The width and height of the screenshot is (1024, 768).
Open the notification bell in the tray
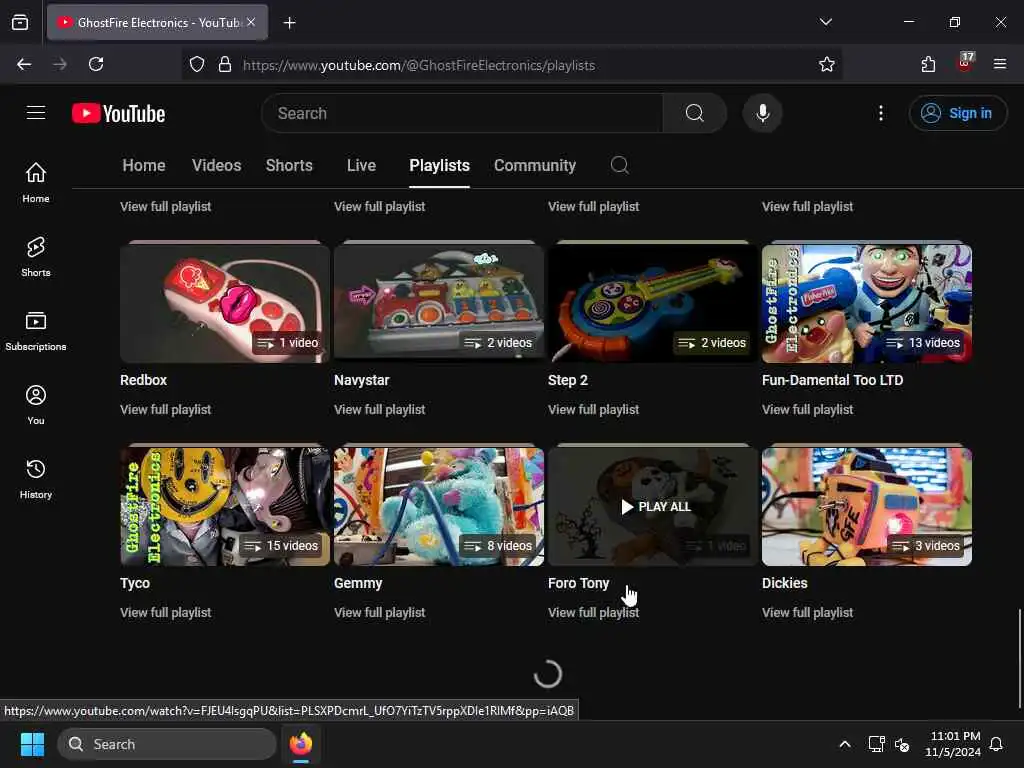tap(996, 744)
